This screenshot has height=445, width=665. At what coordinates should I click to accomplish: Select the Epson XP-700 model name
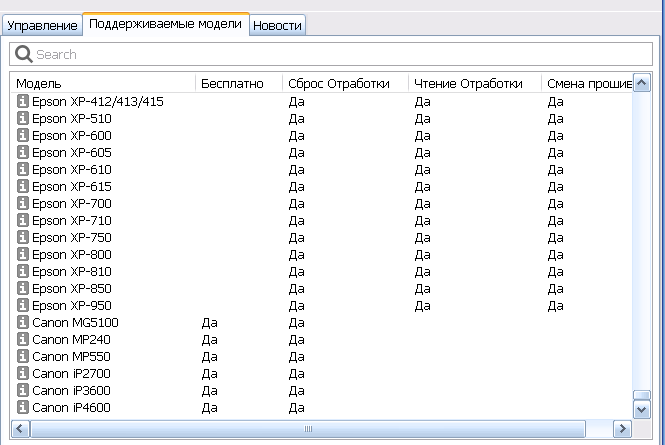(x=72, y=203)
